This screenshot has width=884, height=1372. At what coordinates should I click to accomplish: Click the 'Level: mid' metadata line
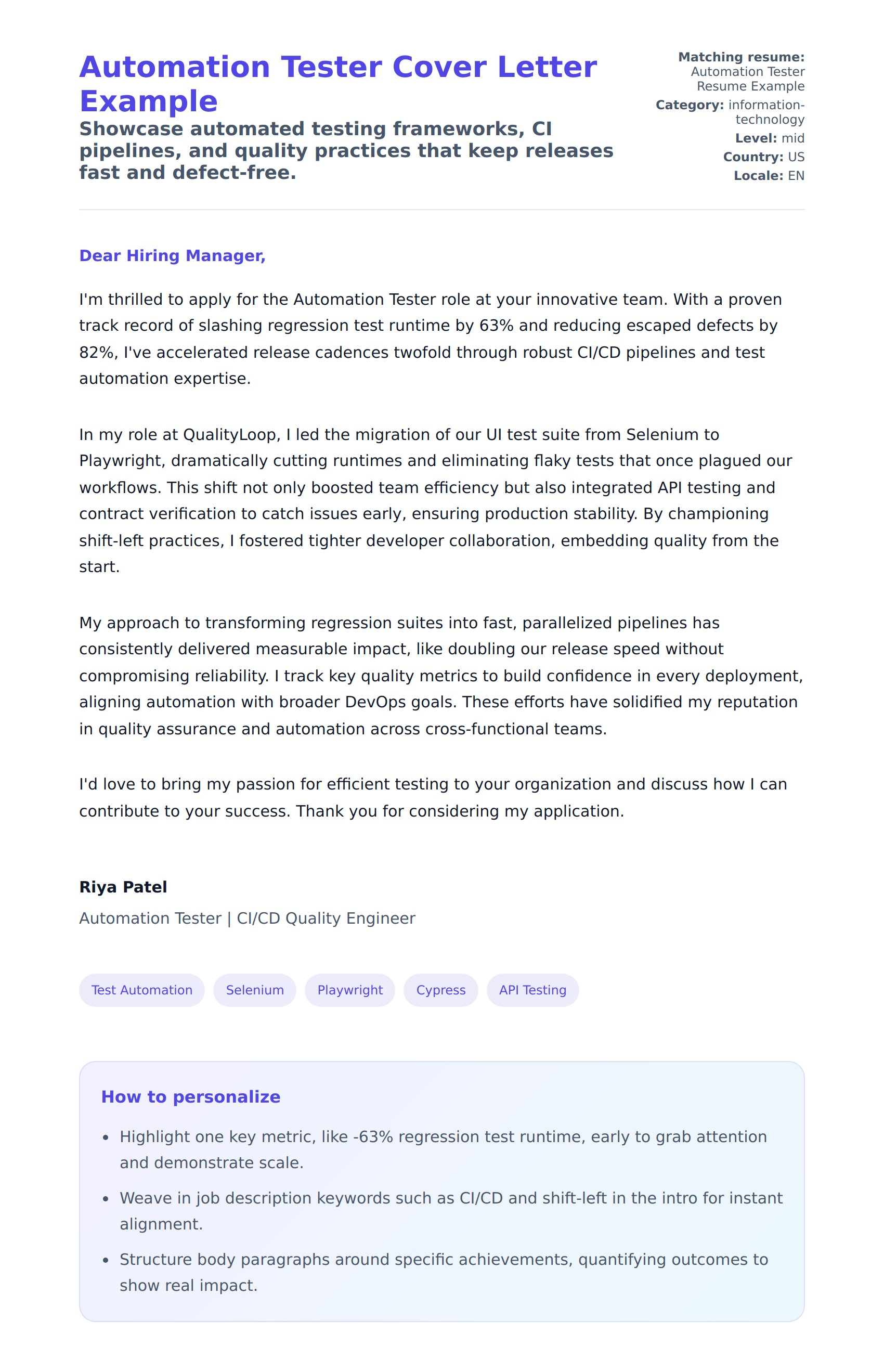pyautogui.click(x=769, y=138)
